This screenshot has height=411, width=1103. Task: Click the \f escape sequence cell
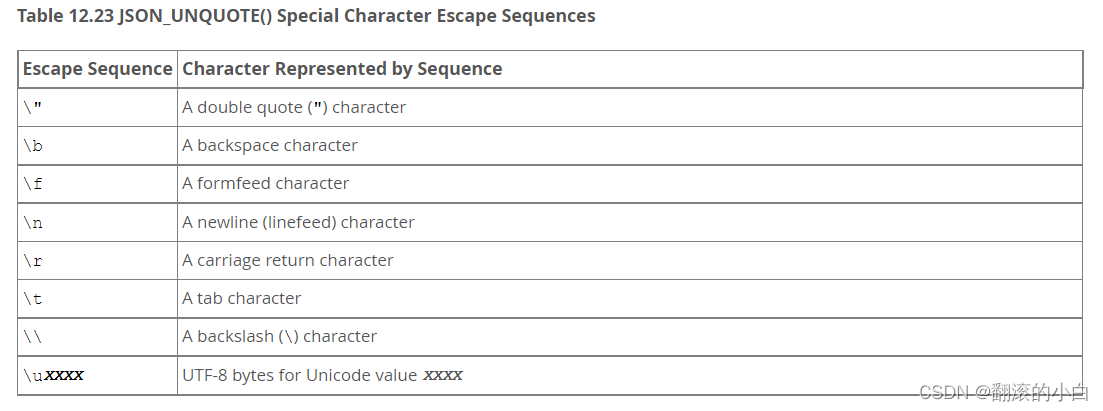(98, 184)
